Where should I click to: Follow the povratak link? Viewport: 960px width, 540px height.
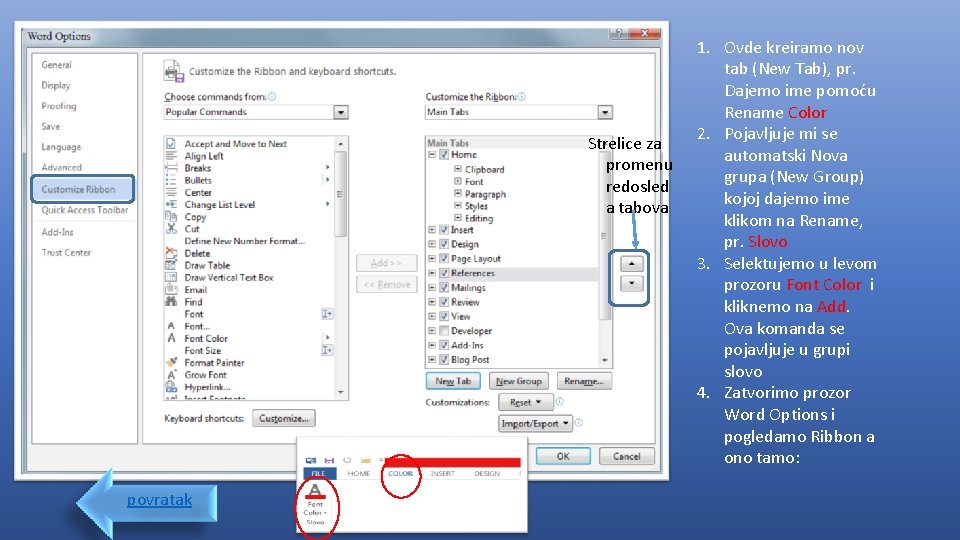tap(159, 500)
